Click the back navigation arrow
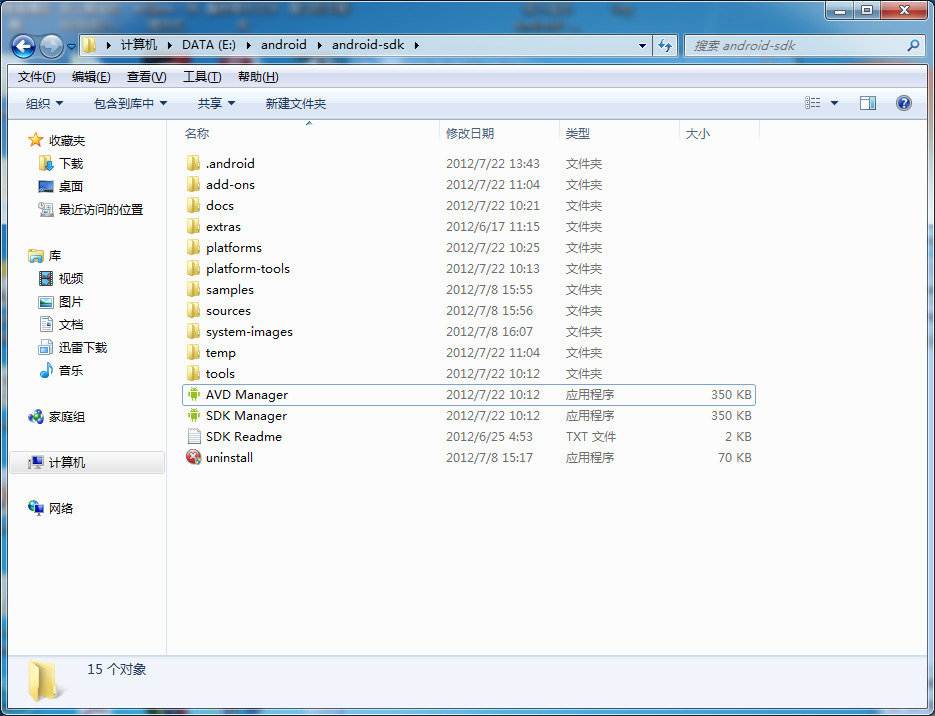The width and height of the screenshot is (935, 716). [22, 46]
